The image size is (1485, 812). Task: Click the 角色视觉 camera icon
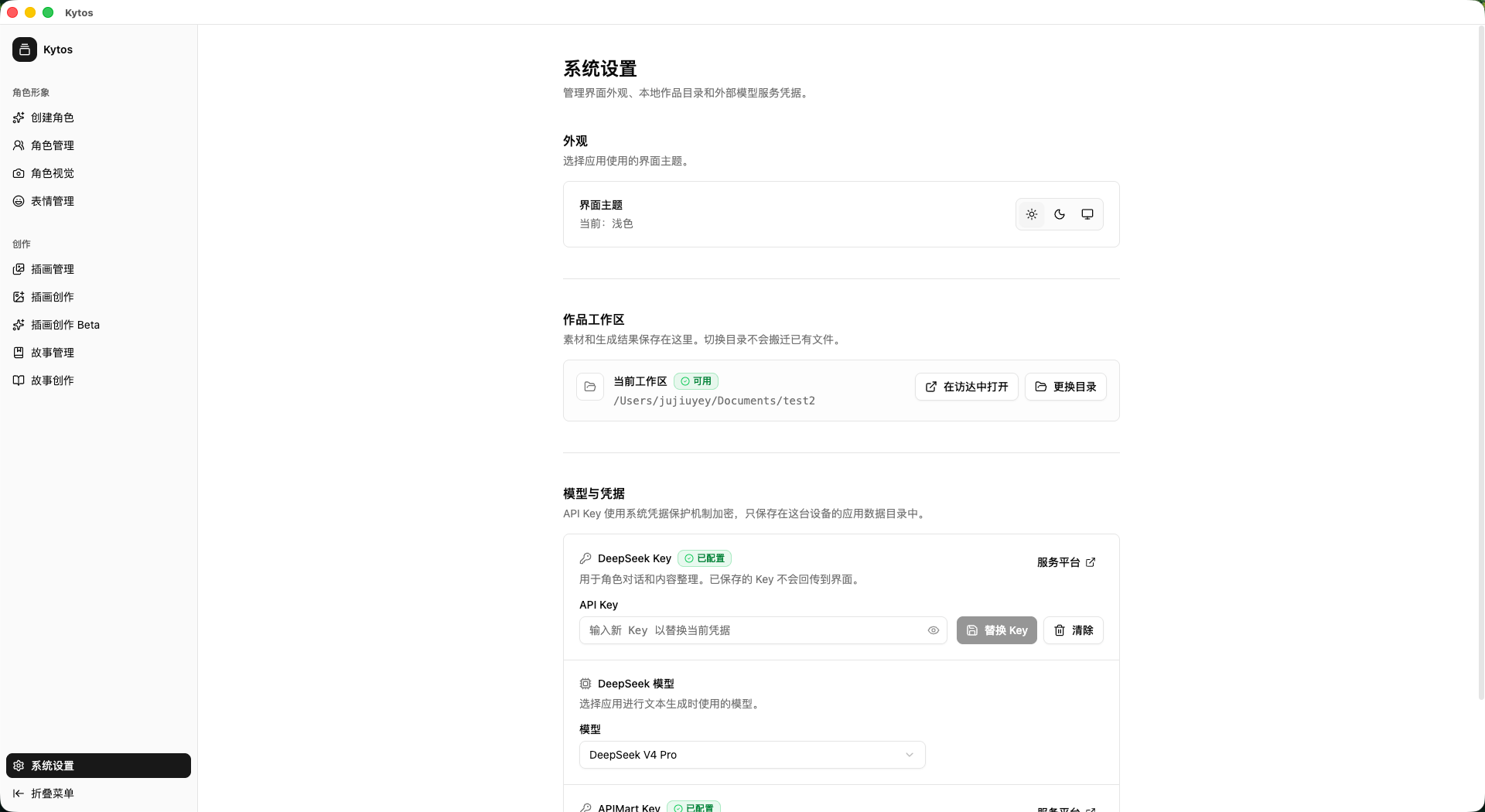(x=19, y=173)
